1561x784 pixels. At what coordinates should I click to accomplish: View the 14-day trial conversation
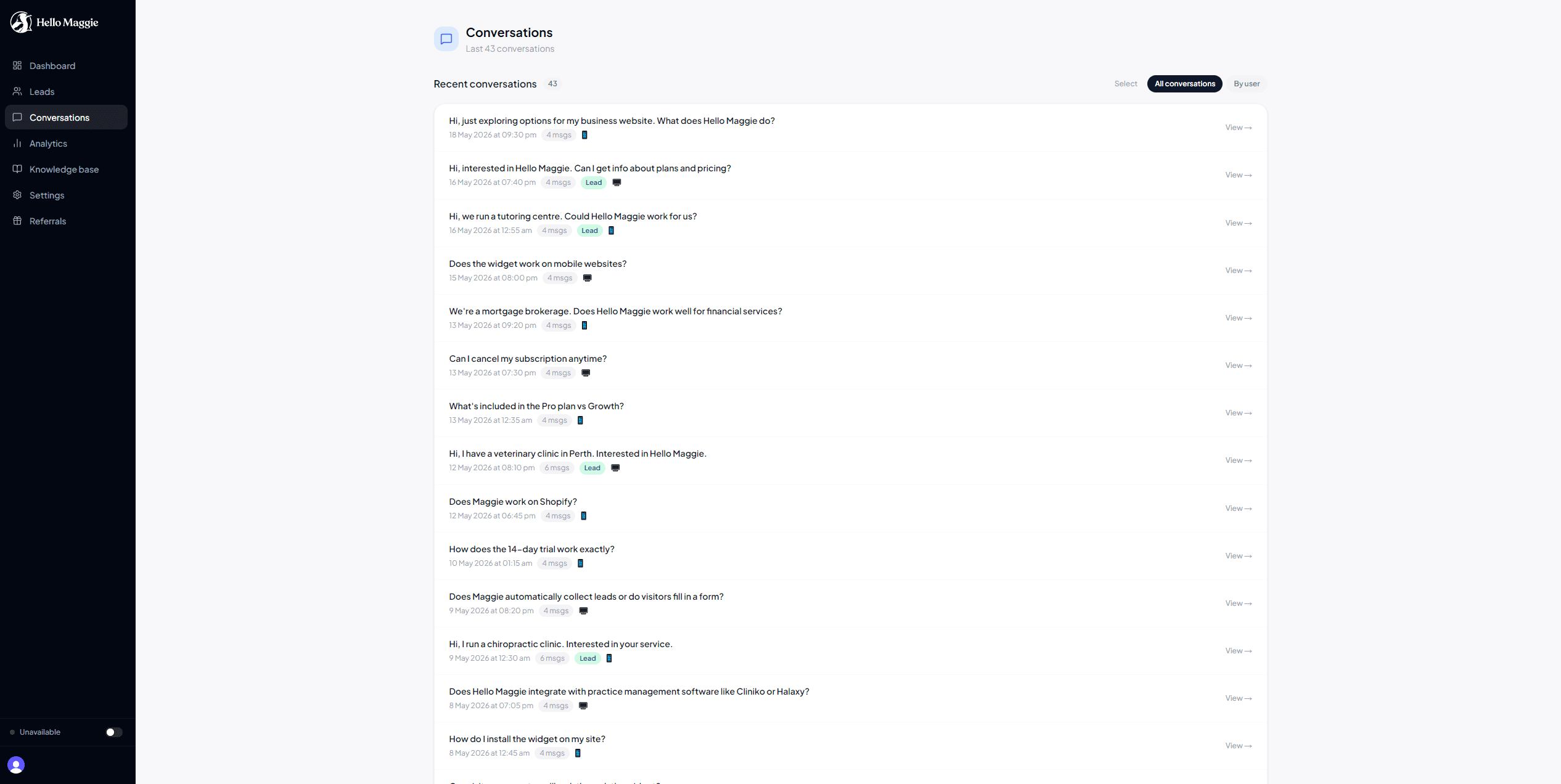[x=1238, y=556]
